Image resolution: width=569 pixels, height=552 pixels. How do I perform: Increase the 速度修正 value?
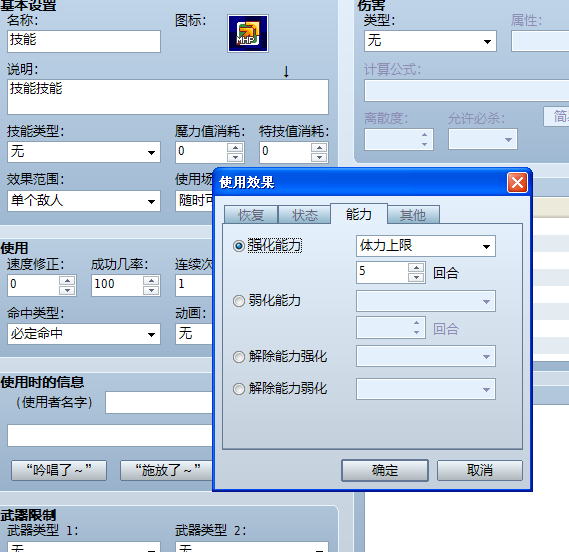click(67, 281)
